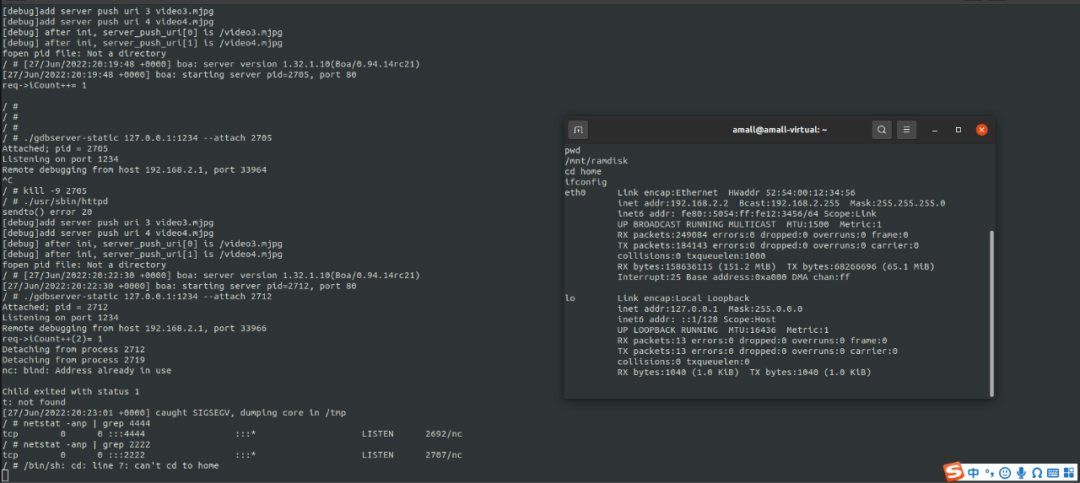Click the 'lo' interface name in ifconfig output

570,298
